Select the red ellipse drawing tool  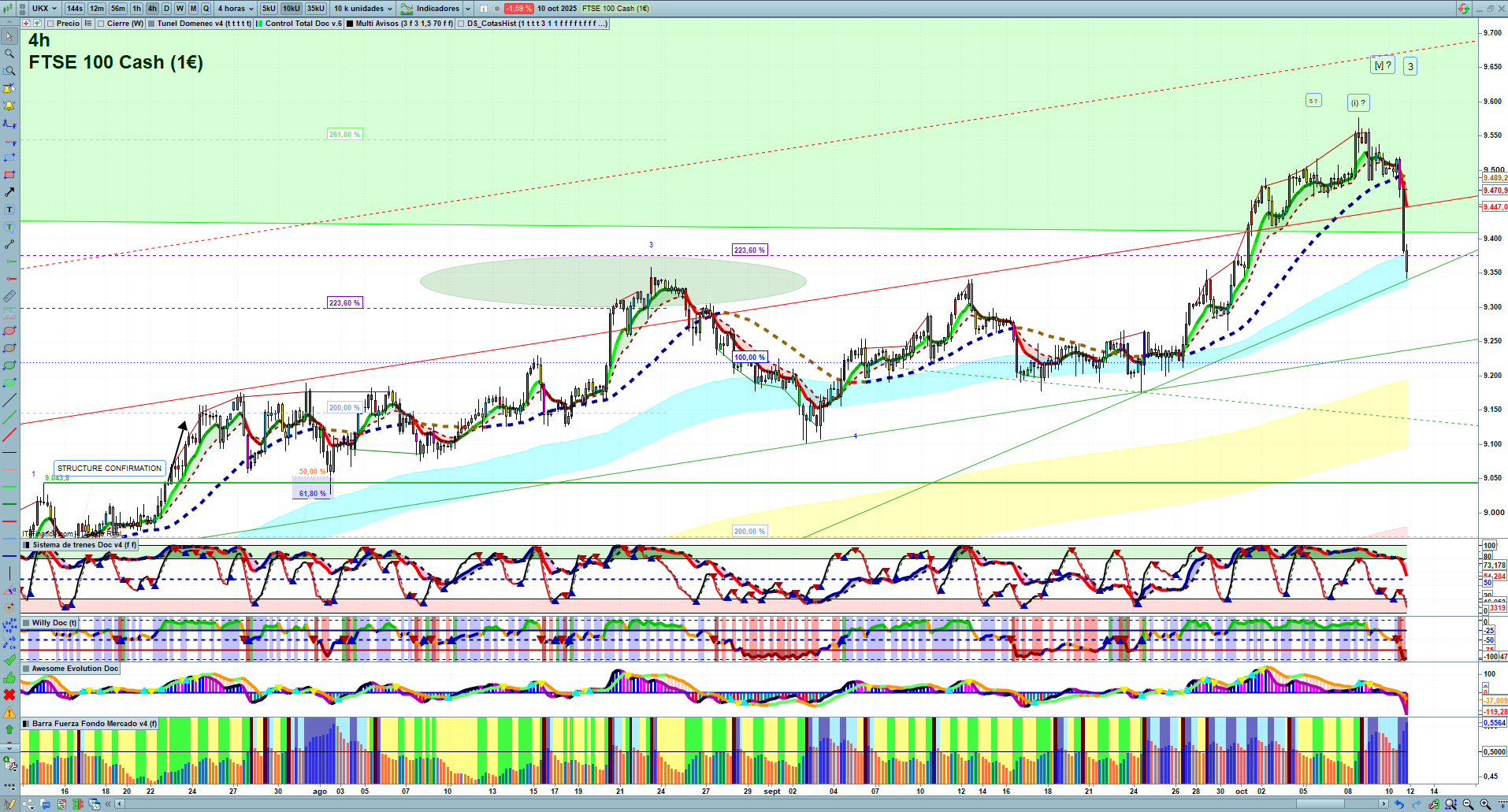click(9, 331)
